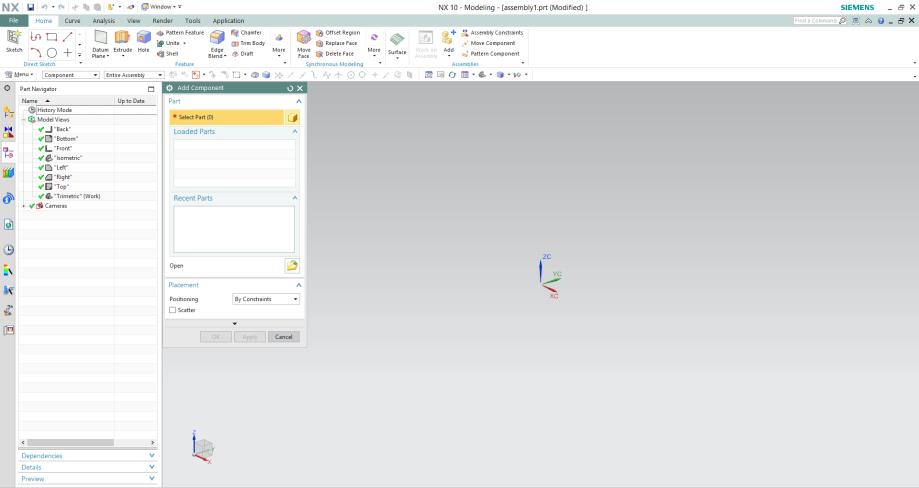Open the Window menu in the title bar
This screenshot has width=919, height=488.
click(161, 7)
